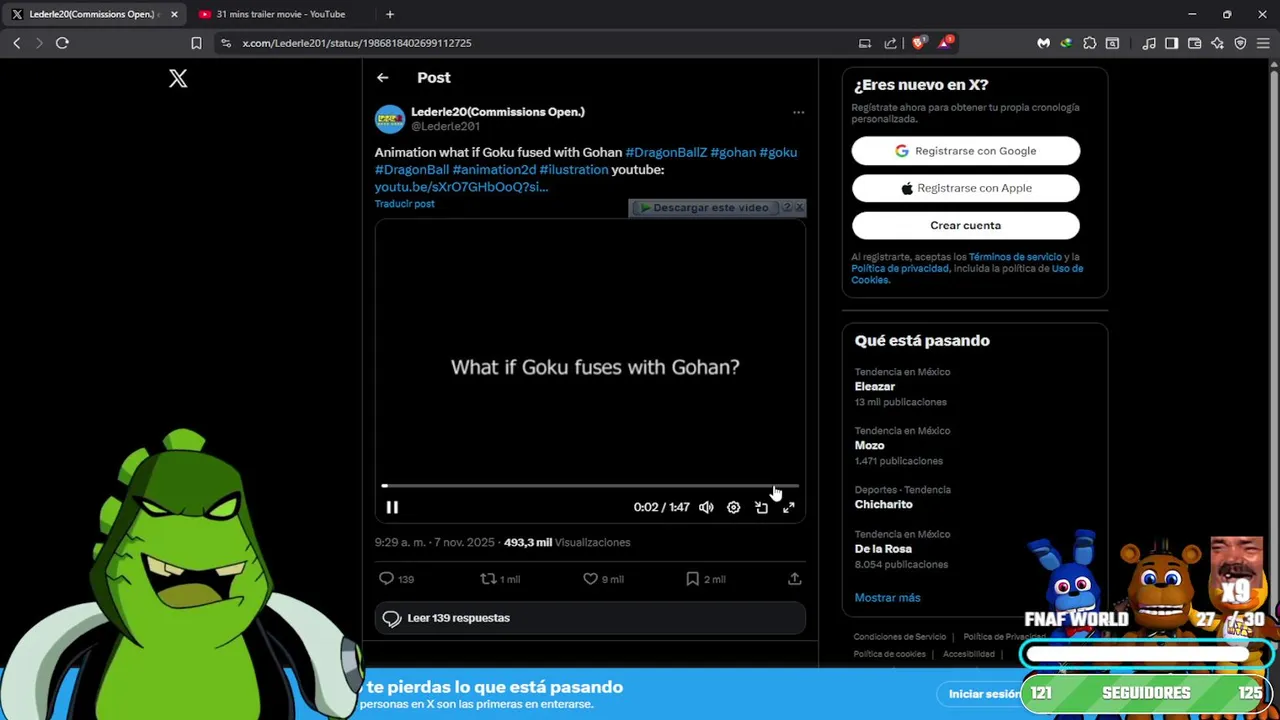
Task: Click the 9:29 a. m. post date
Action: pos(434,542)
